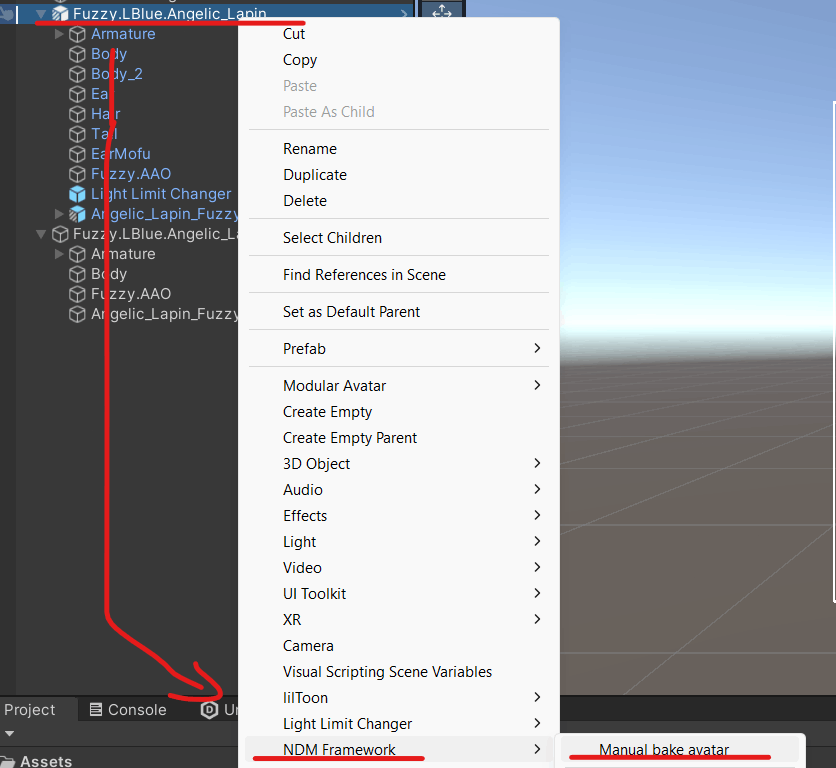
Task: Open the Project panel dropdown arrow
Action: point(9,734)
